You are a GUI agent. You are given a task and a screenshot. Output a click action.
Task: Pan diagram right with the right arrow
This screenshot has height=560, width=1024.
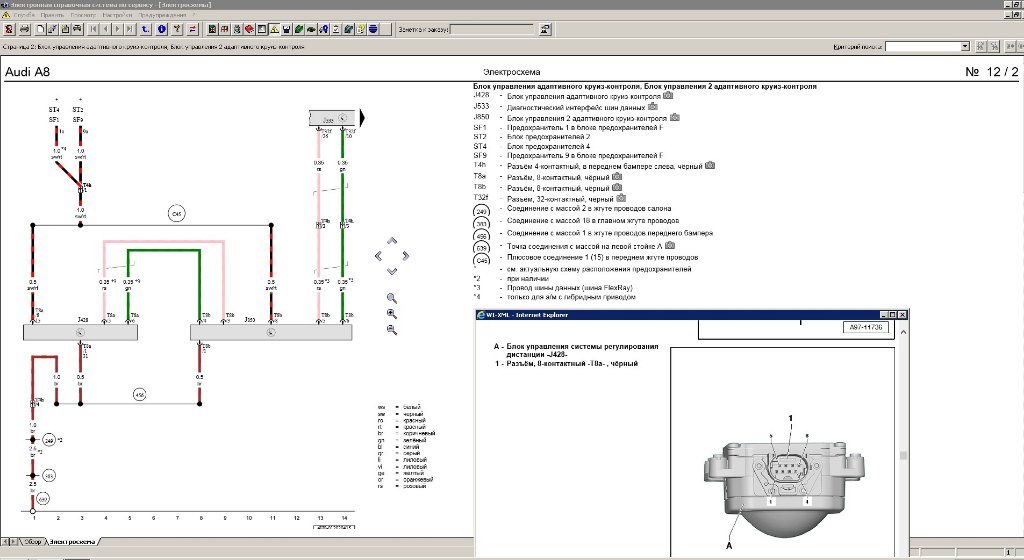[405, 256]
